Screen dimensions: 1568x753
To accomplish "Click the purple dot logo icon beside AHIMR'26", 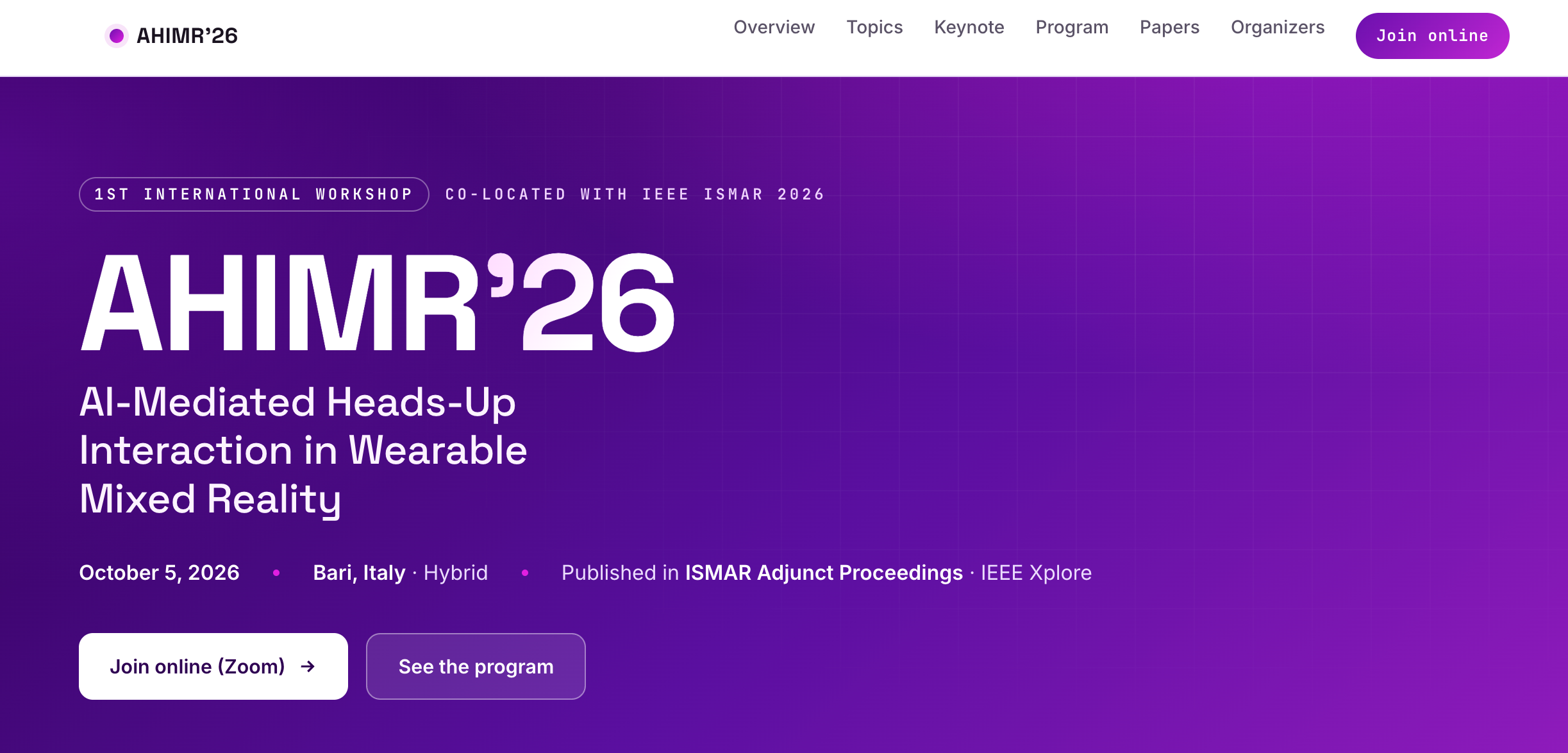I will pyautogui.click(x=117, y=36).
